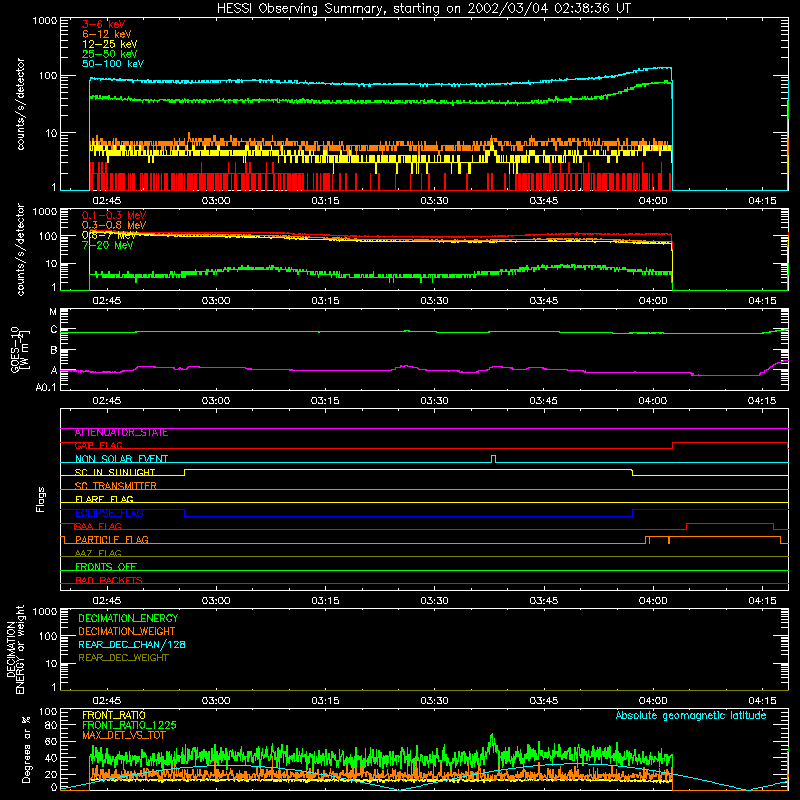Click the Flags vertical axis label
This screenshot has height=800, width=800.
pyautogui.click(x=41, y=500)
